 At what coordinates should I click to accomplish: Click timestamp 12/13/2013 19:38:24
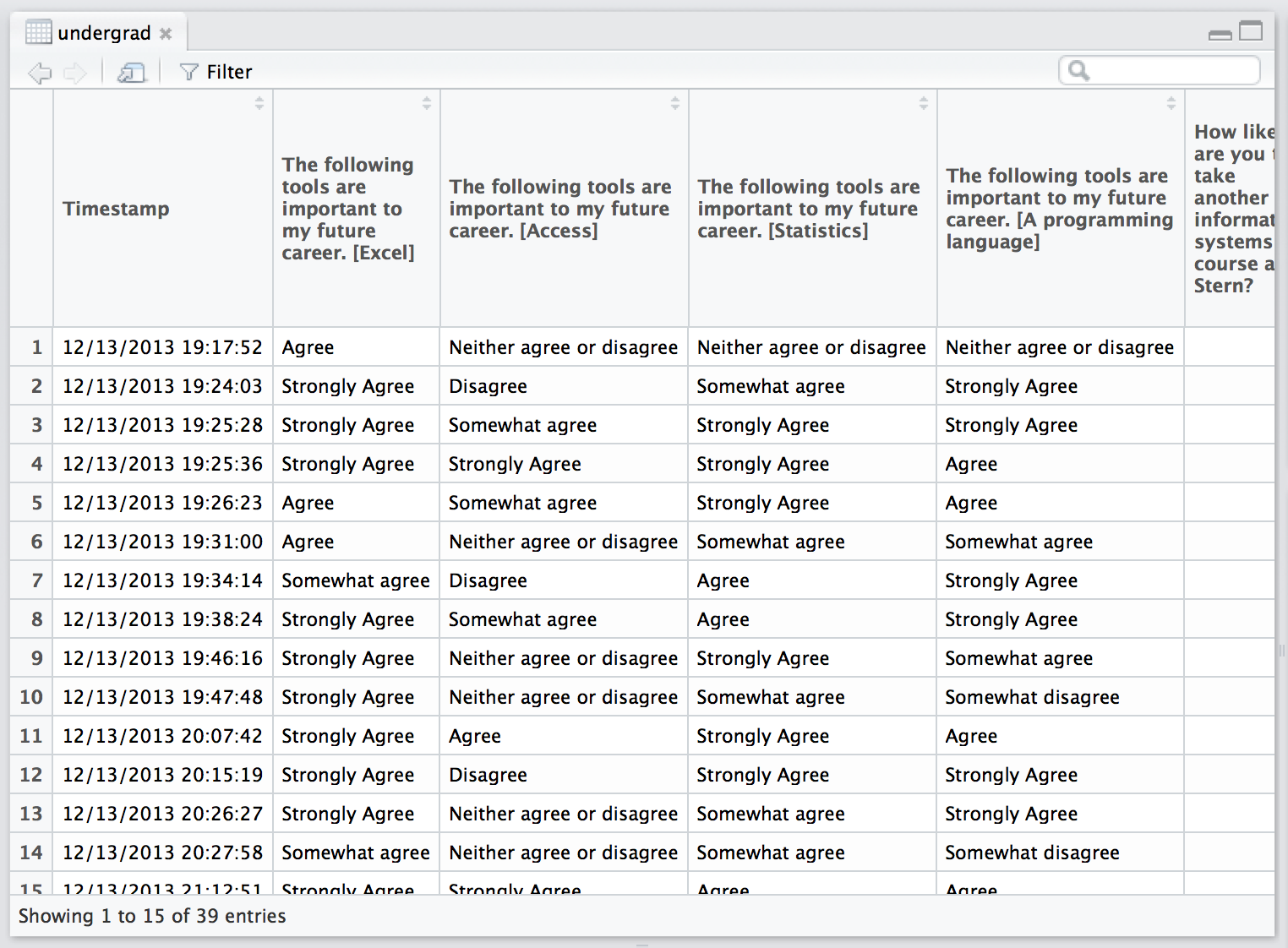click(x=162, y=619)
